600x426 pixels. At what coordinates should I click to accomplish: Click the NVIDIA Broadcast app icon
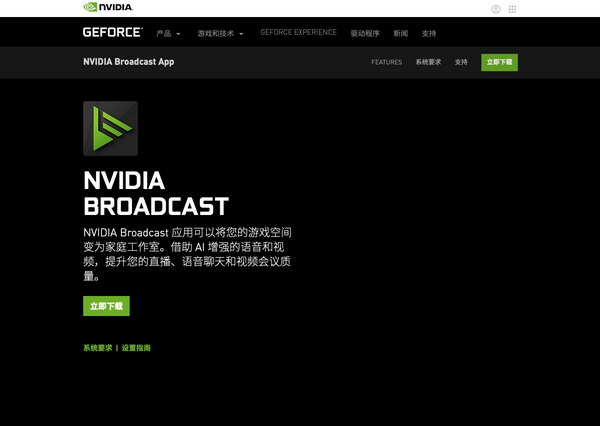[110, 128]
